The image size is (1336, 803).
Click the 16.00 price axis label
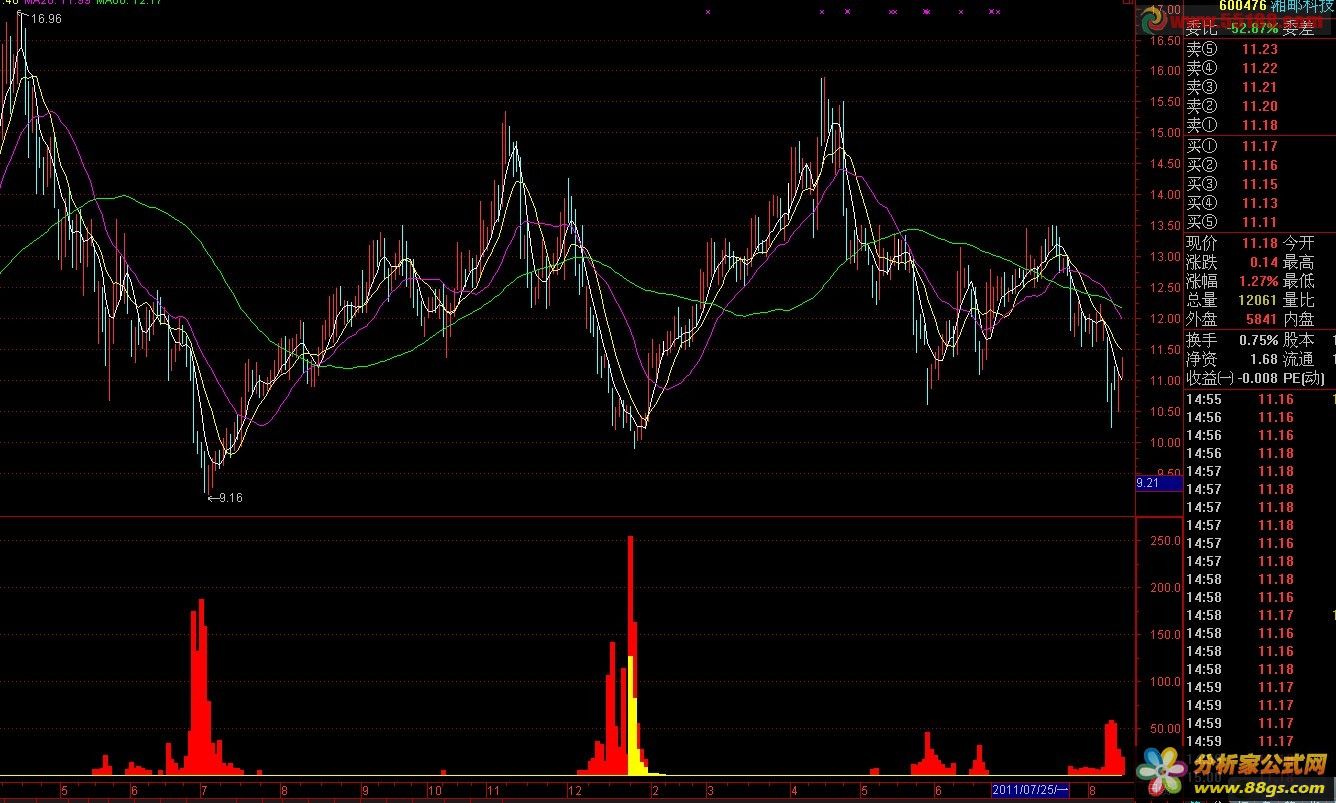1165,71
